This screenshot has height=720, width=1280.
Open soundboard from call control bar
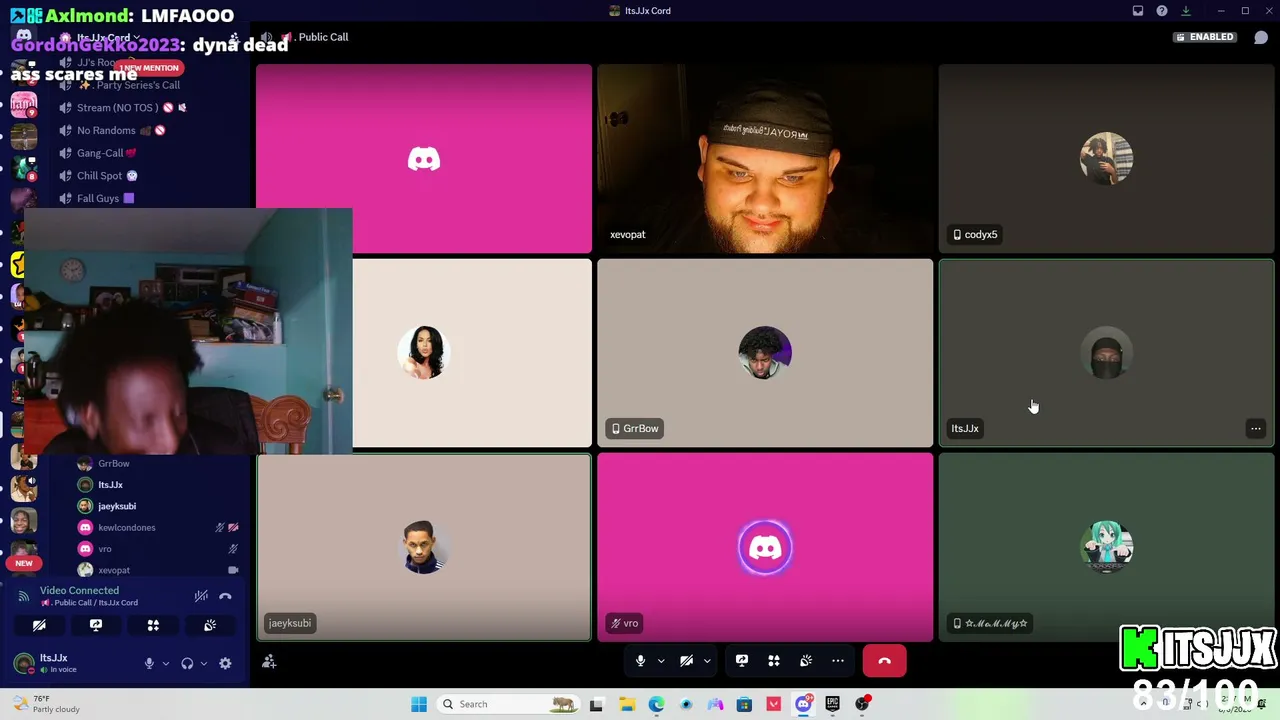coord(806,661)
